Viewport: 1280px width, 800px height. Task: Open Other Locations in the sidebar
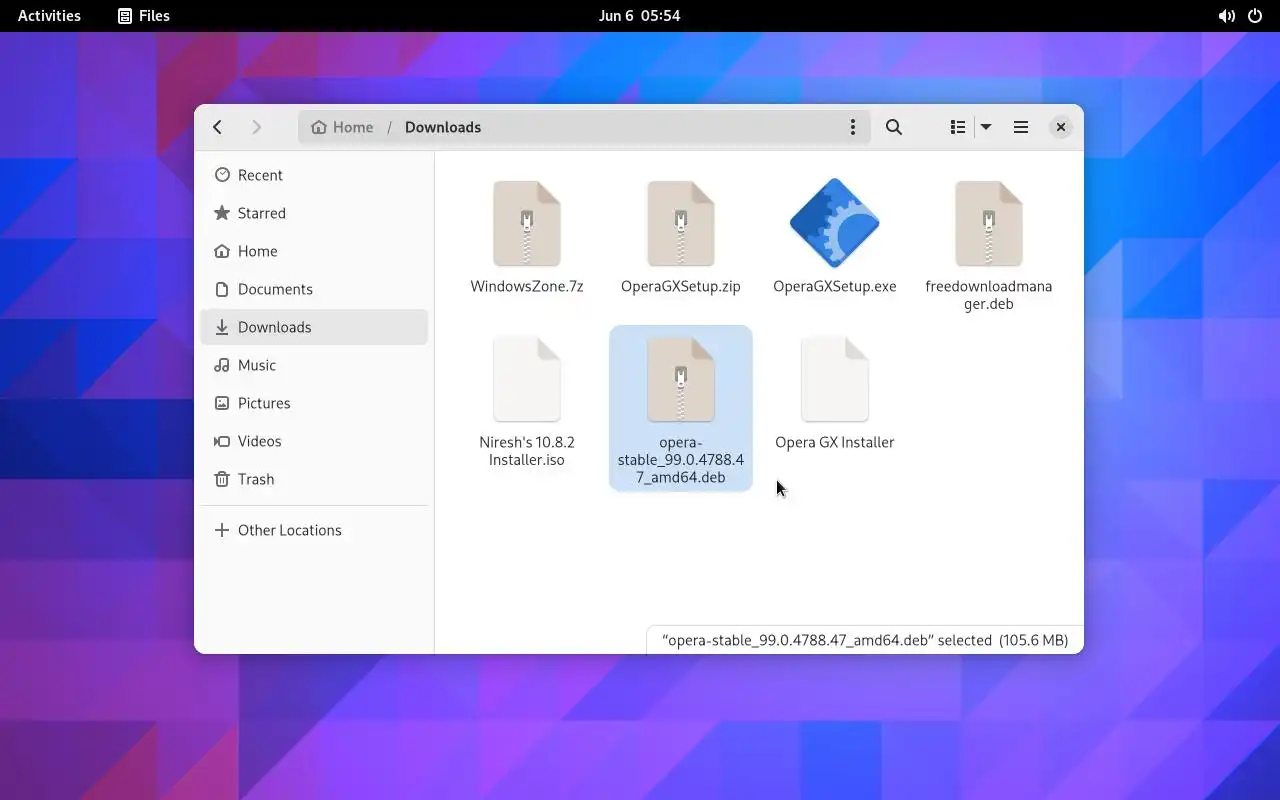(314, 530)
